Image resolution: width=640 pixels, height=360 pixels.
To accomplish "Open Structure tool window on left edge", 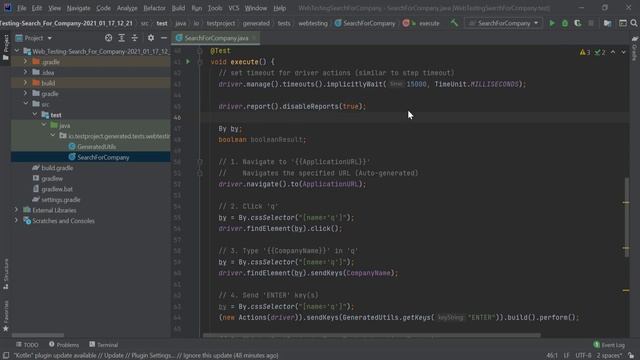I will point(6,274).
